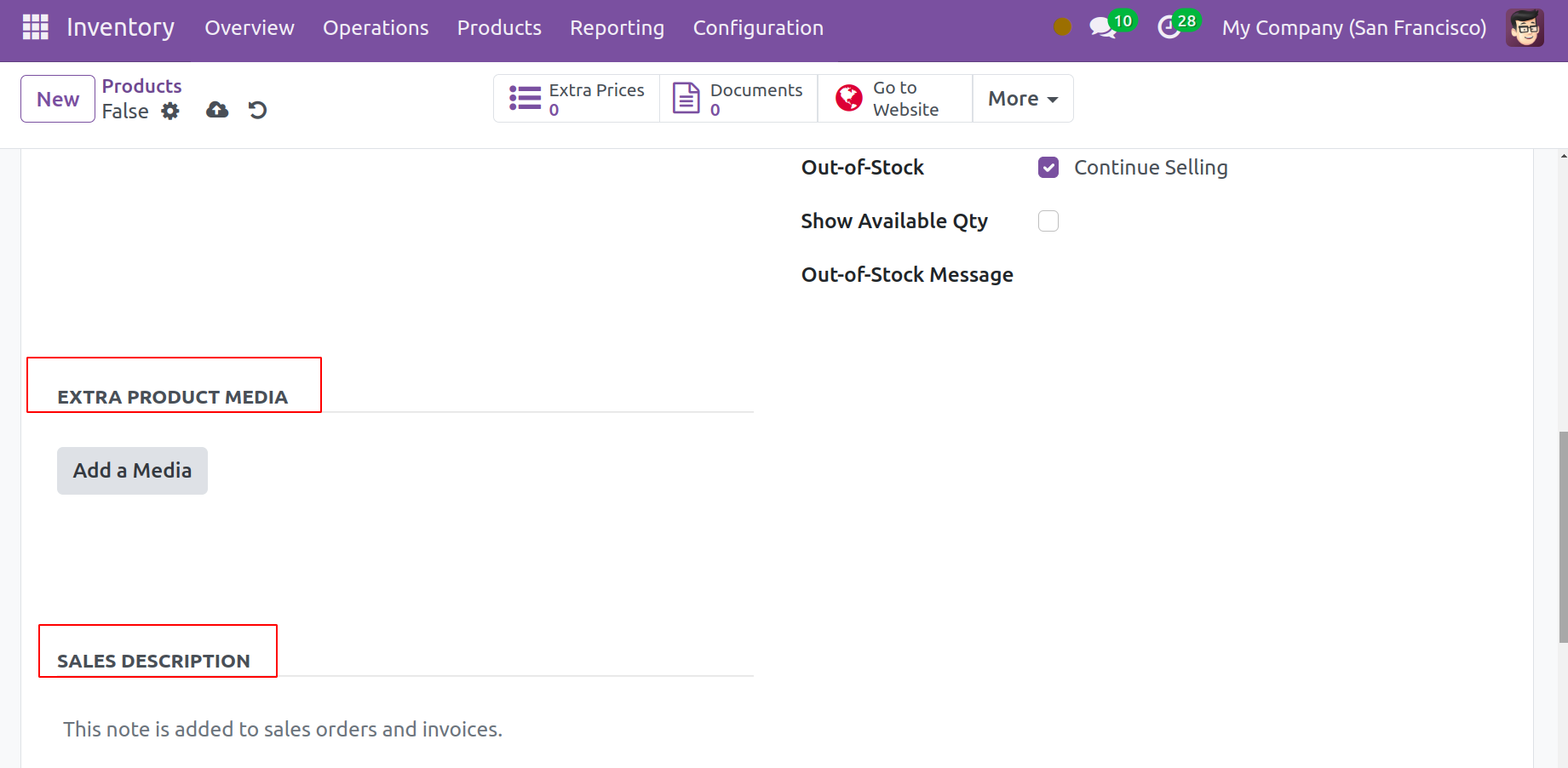This screenshot has width=1568, height=768.
Task: Click the New button
Action: 58,99
